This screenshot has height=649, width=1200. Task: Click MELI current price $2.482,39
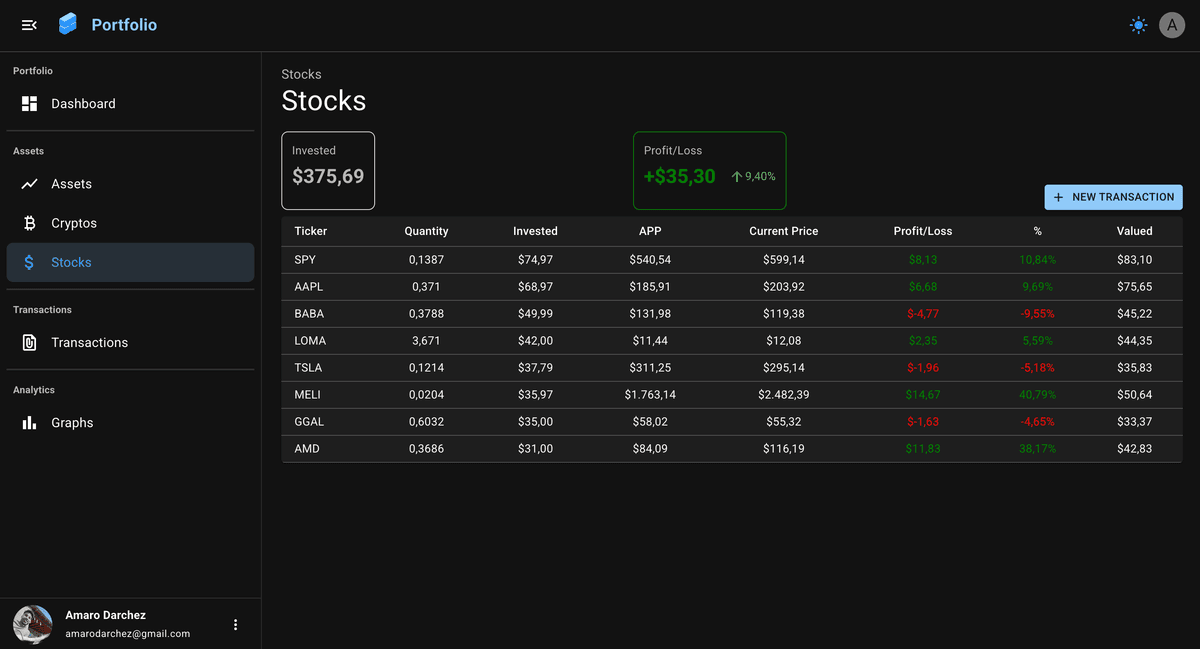pos(784,395)
